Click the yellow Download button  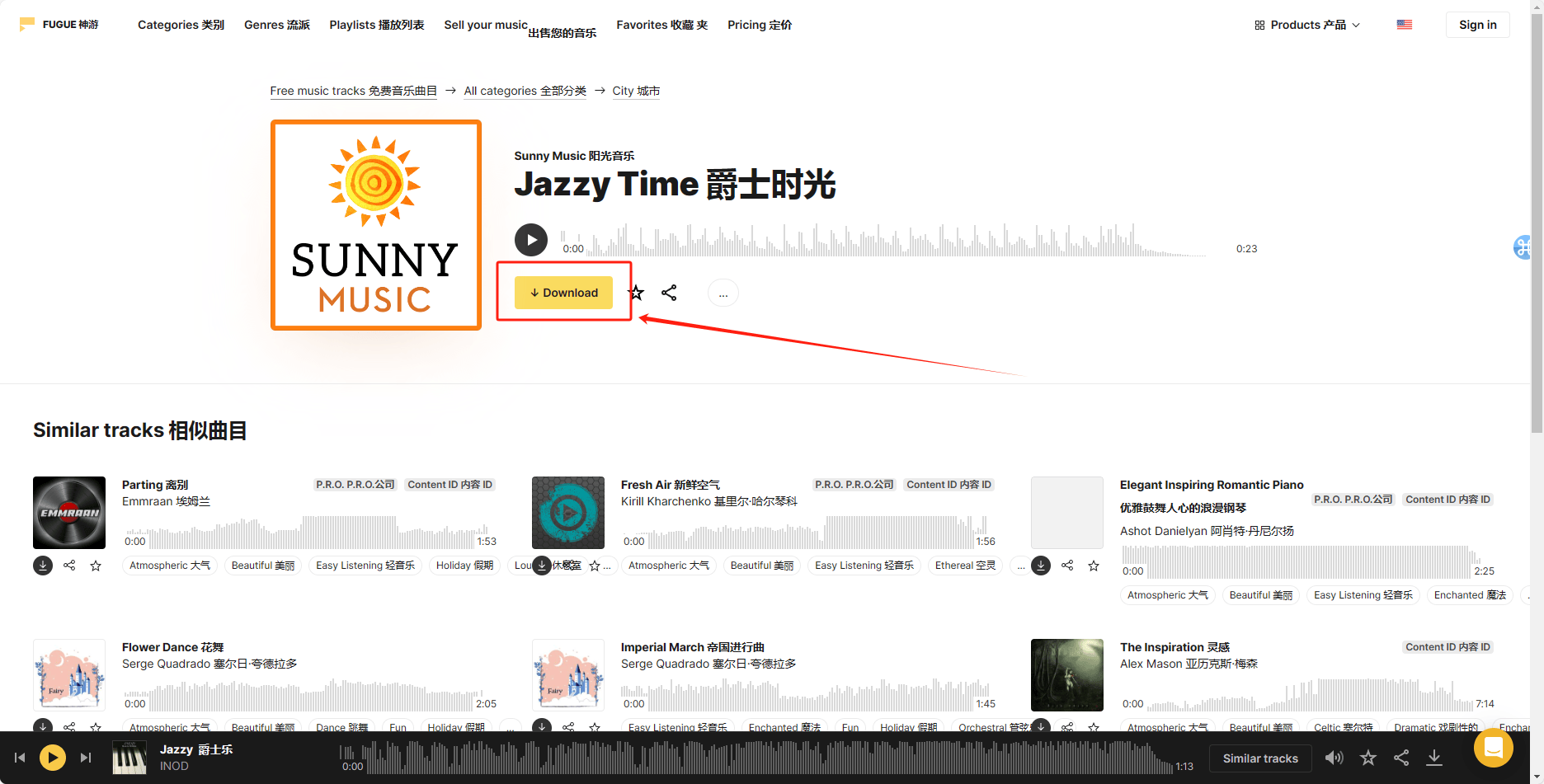pos(563,293)
